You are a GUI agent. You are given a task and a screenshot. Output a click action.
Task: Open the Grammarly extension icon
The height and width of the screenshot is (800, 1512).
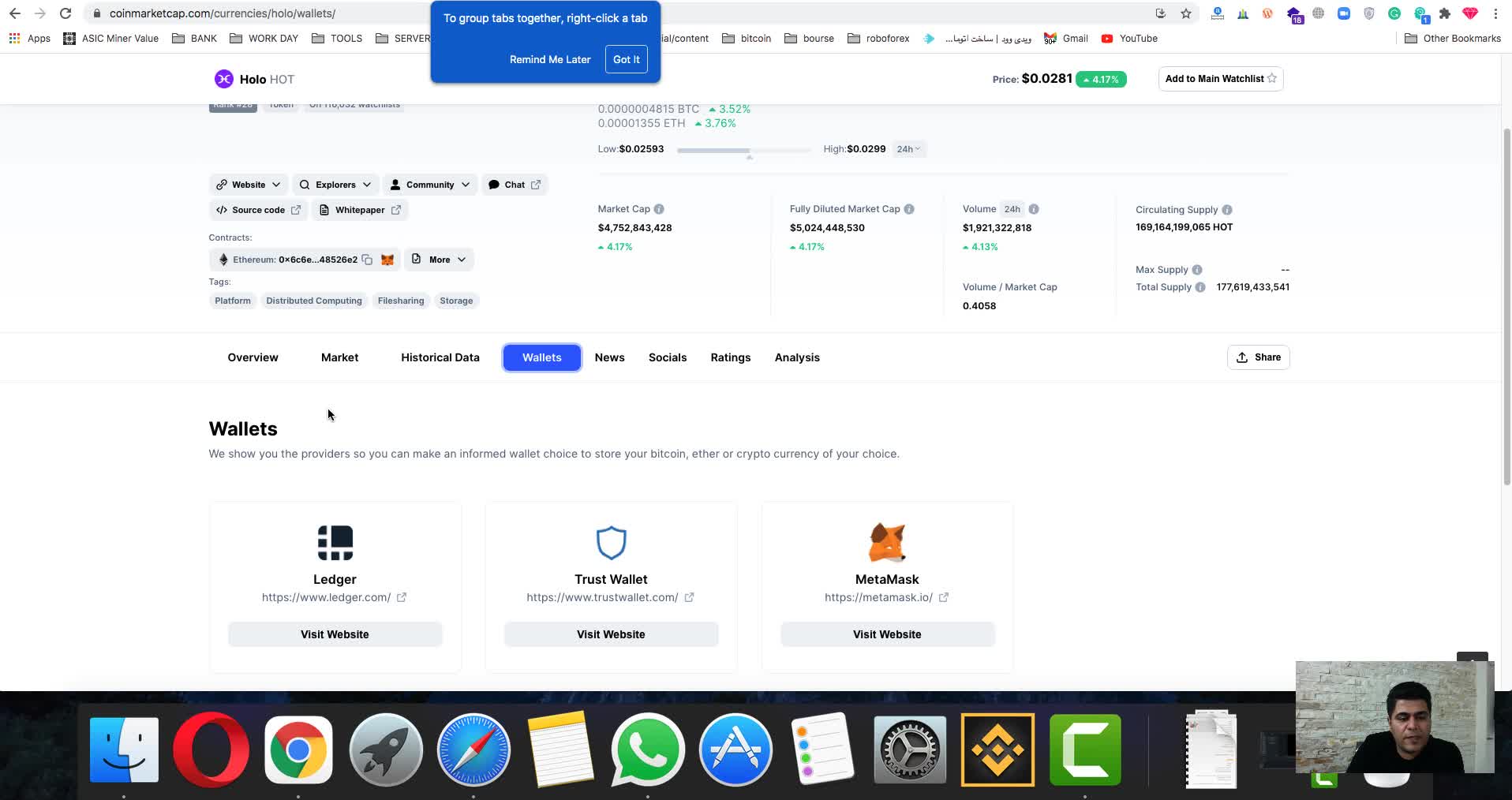1394,13
